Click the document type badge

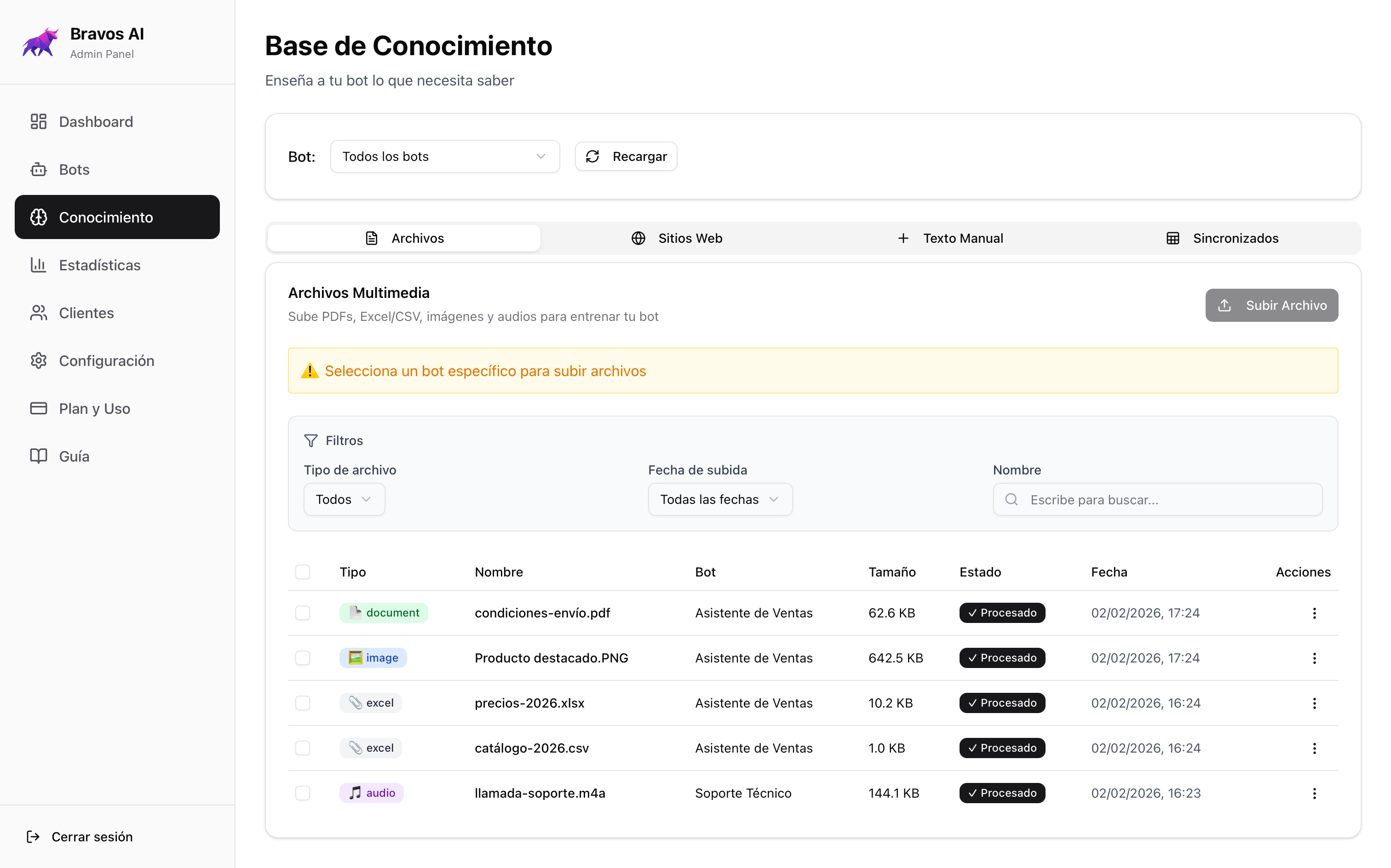pos(383,612)
